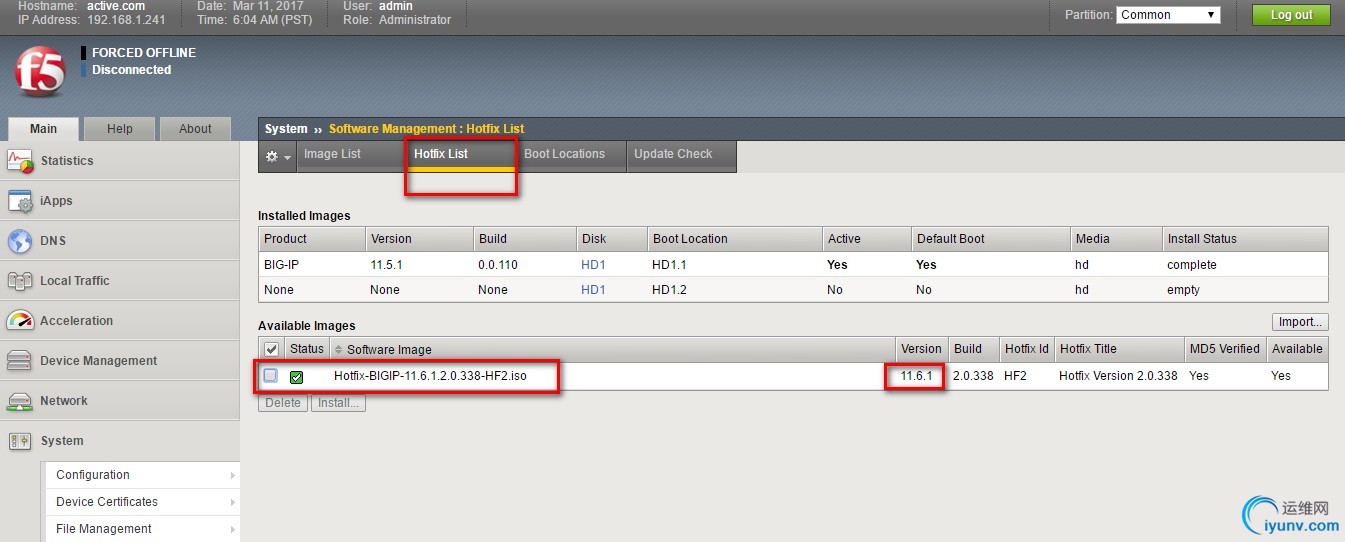Switch to the About tab
This screenshot has height=542, width=1345.
(195, 129)
